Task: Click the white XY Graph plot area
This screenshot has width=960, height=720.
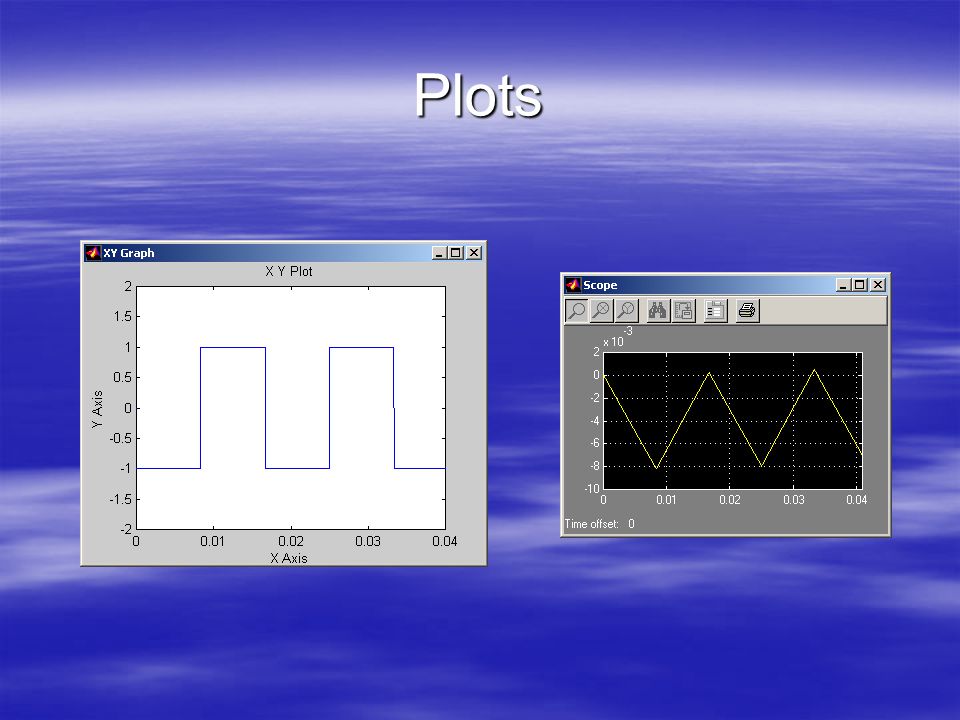Action: [291, 408]
